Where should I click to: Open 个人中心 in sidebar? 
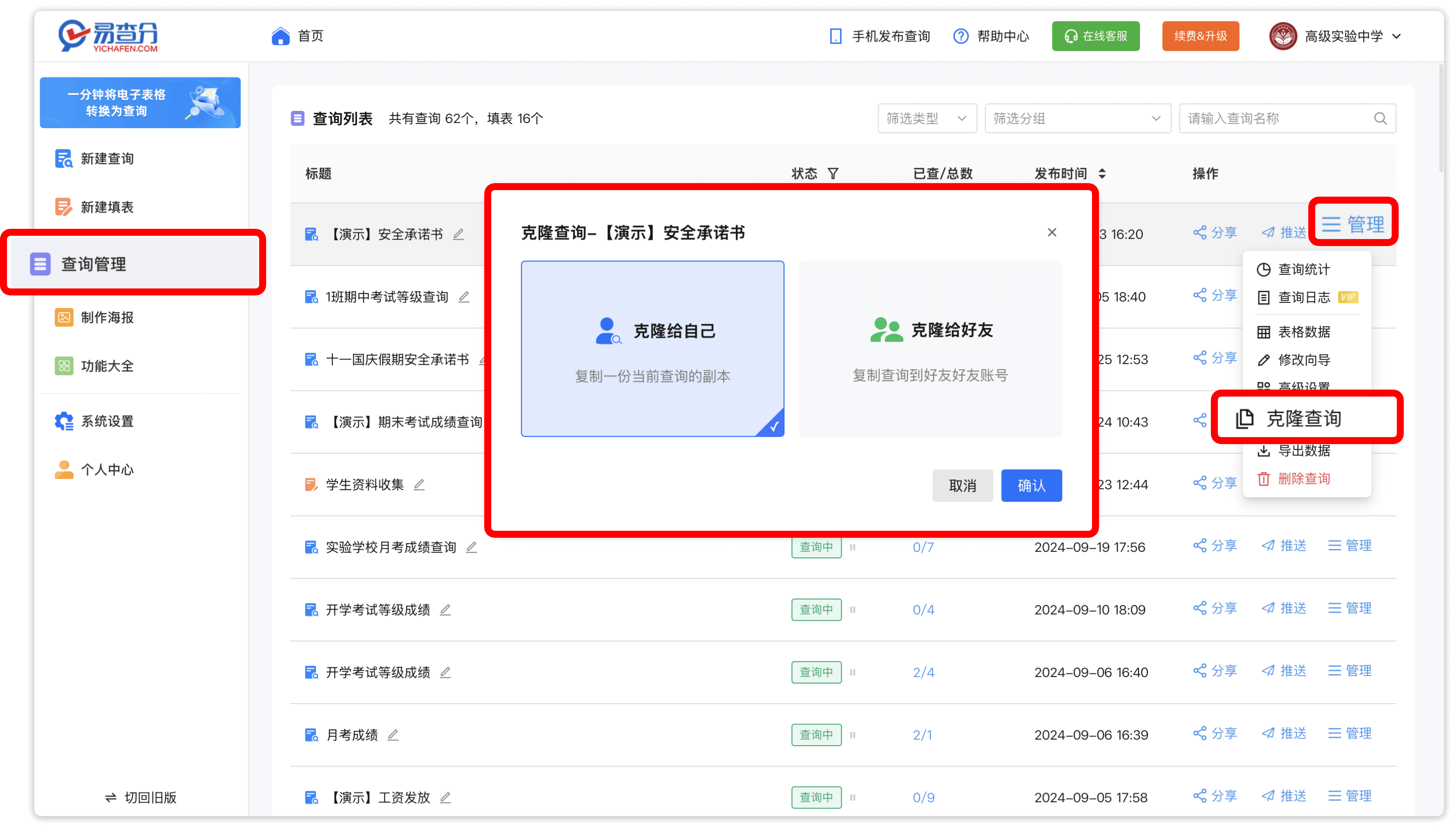pyautogui.click(x=94, y=470)
